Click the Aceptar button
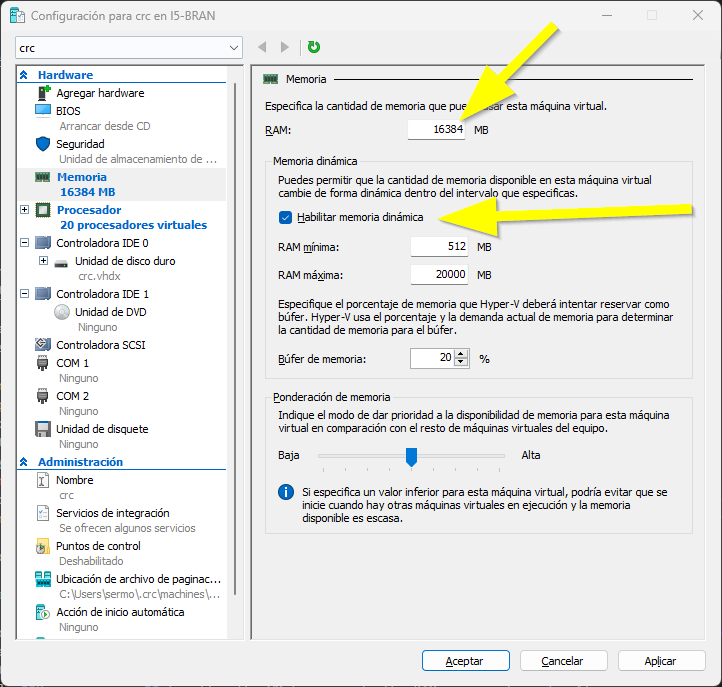The width and height of the screenshot is (722, 687). pos(465,661)
